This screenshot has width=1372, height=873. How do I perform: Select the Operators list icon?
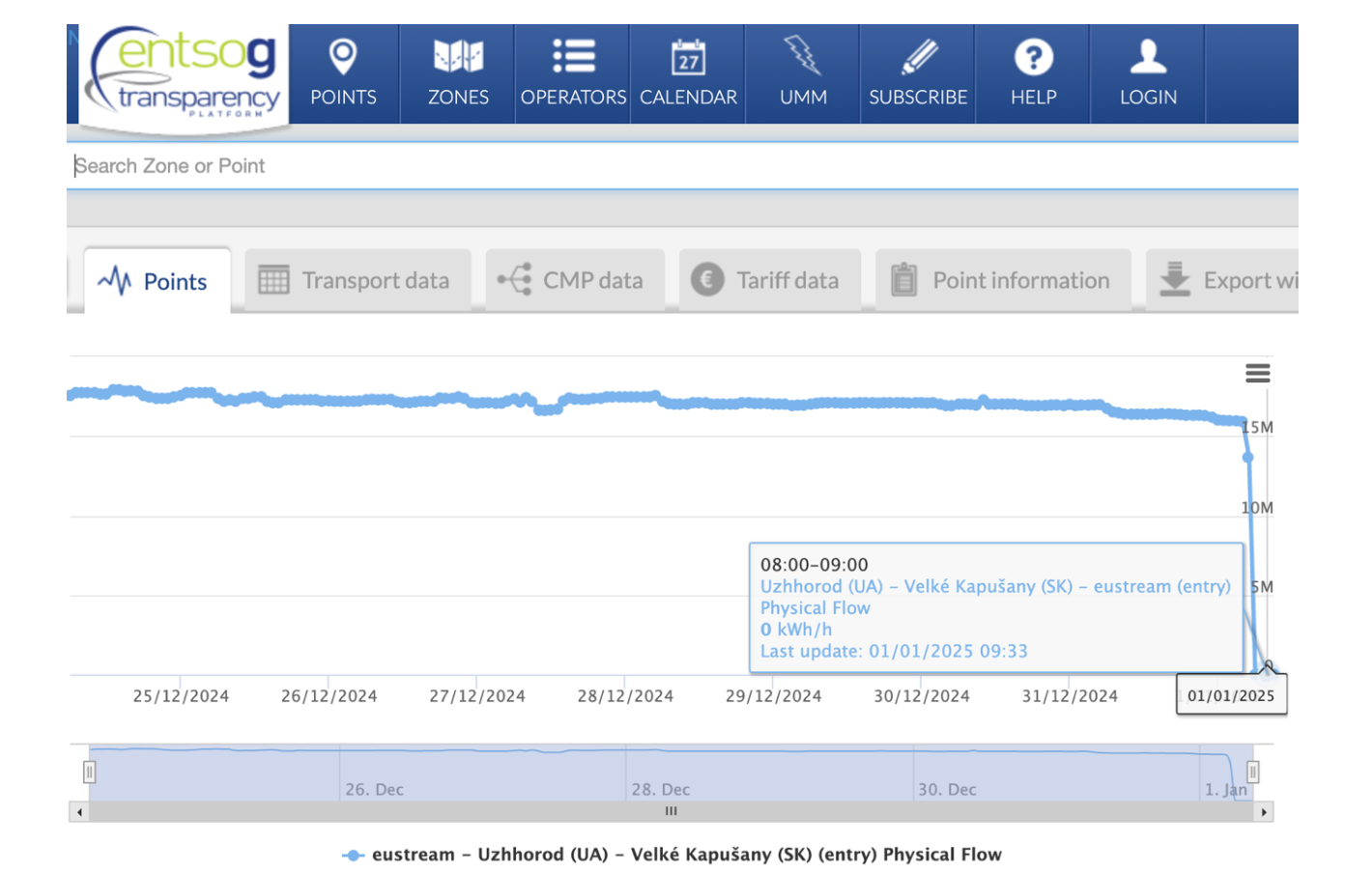(573, 56)
